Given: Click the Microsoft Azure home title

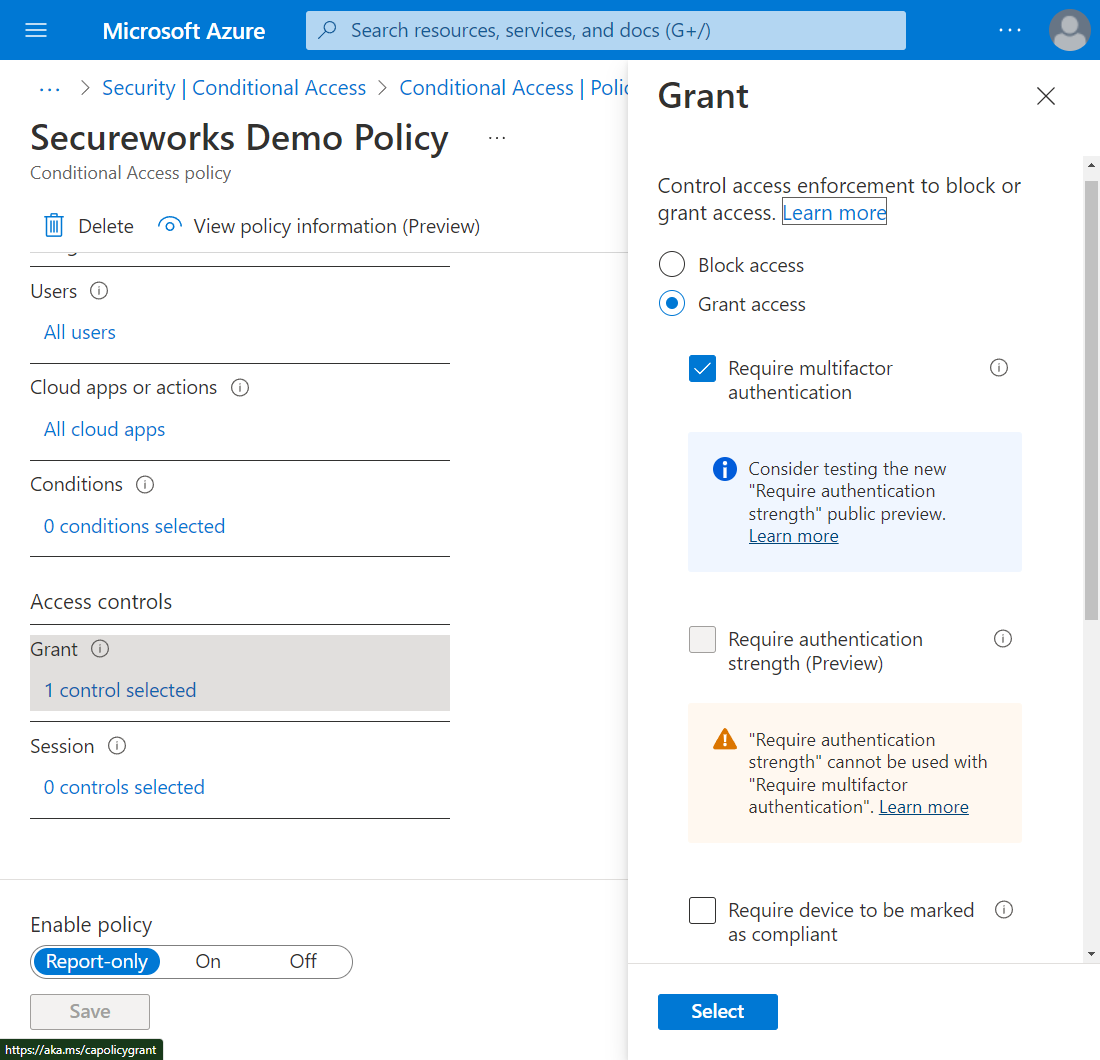Looking at the screenshot, I should (x=184, y=31).
